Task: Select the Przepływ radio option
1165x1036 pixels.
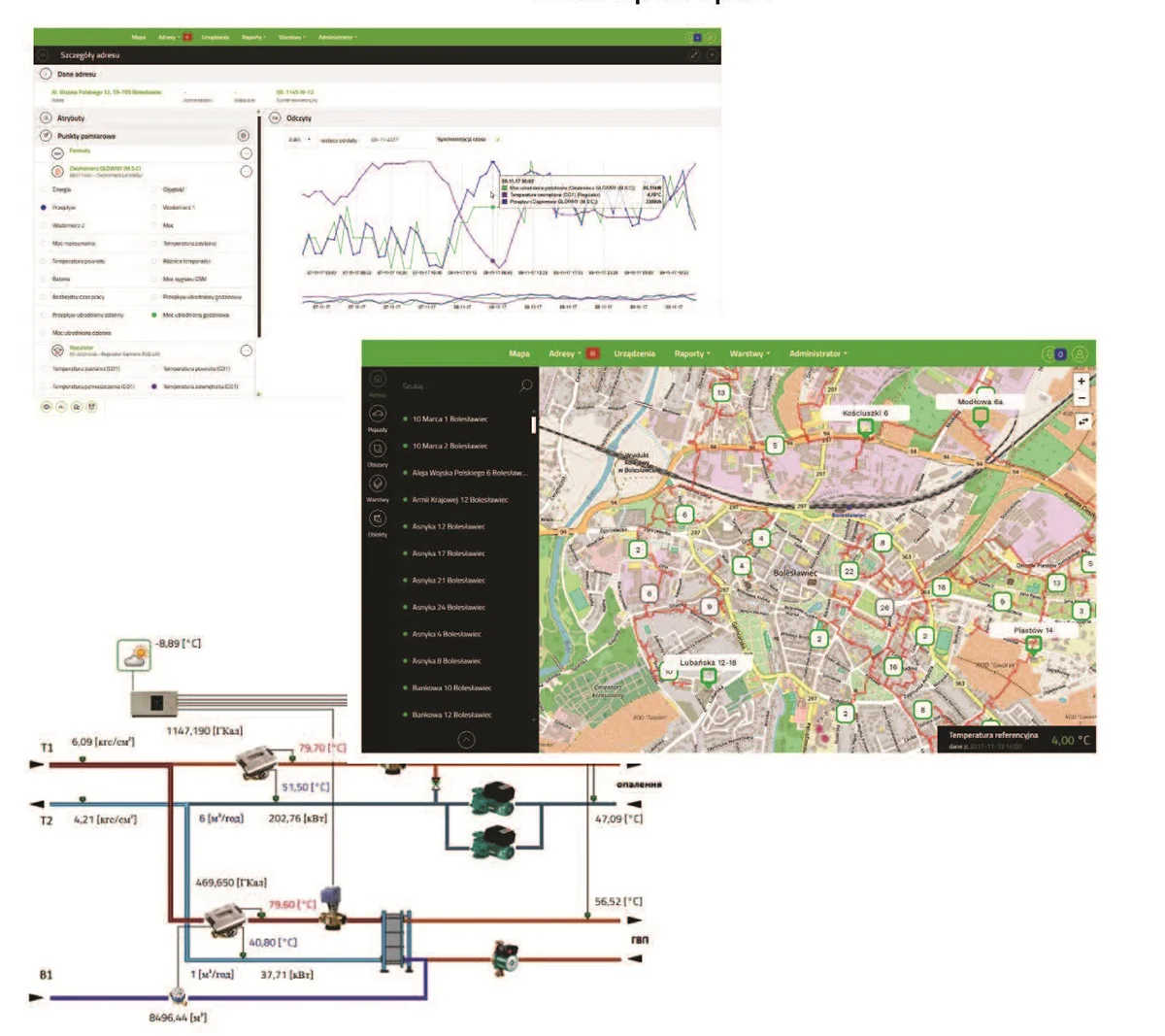Action: tap(44, 208)
